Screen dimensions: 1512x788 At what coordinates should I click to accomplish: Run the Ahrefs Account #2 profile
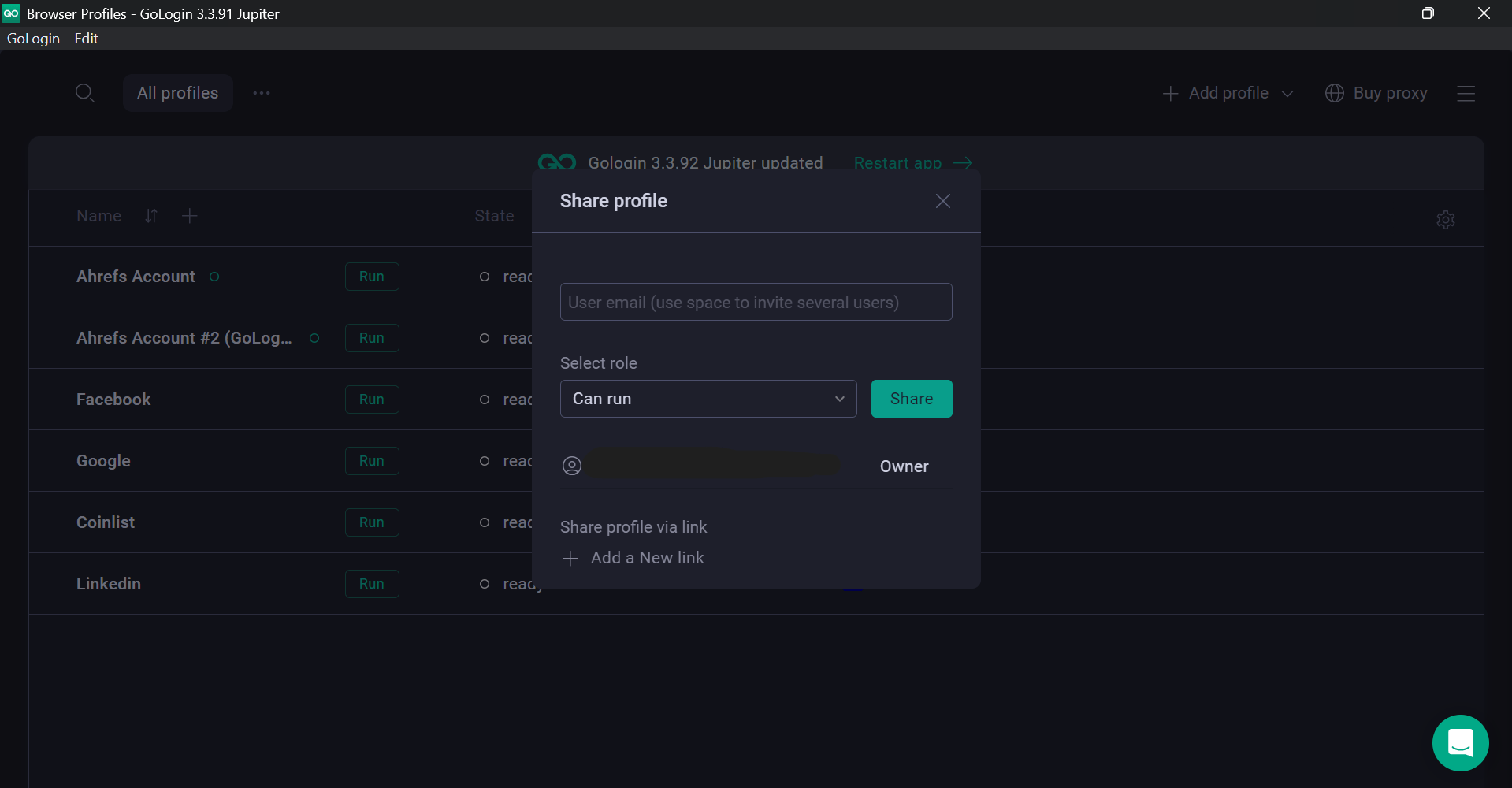click(x=372, y=338)
